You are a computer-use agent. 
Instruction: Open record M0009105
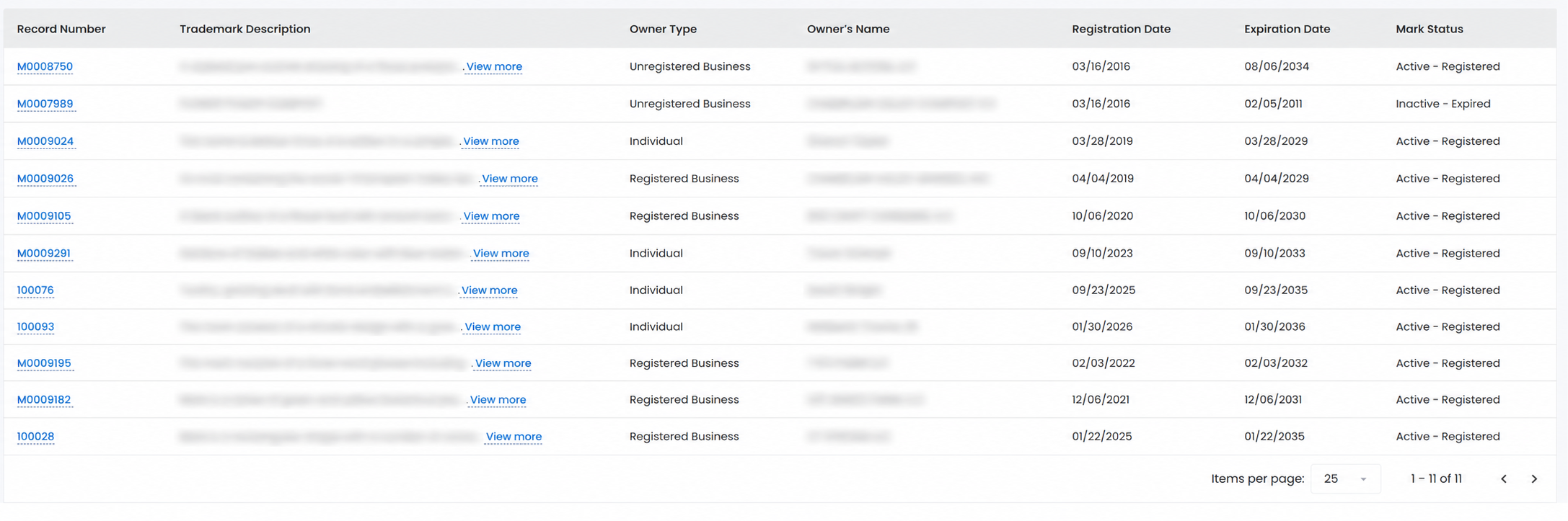tap(44, 216)
